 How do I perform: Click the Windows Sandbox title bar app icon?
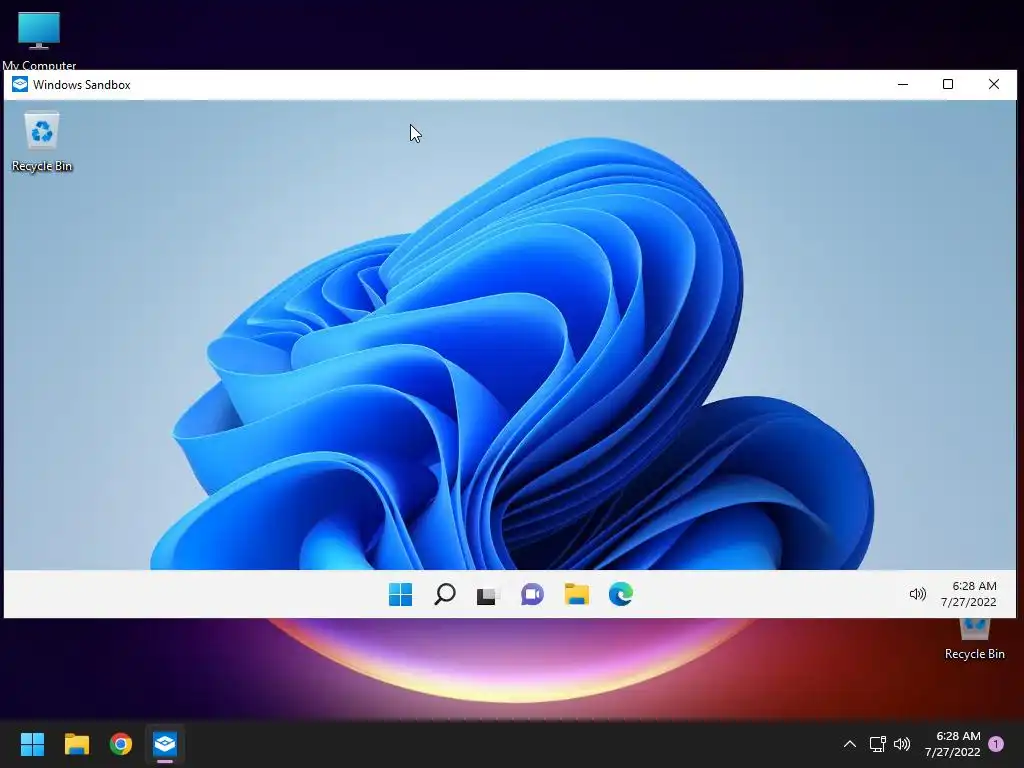[x=20, y=84]
